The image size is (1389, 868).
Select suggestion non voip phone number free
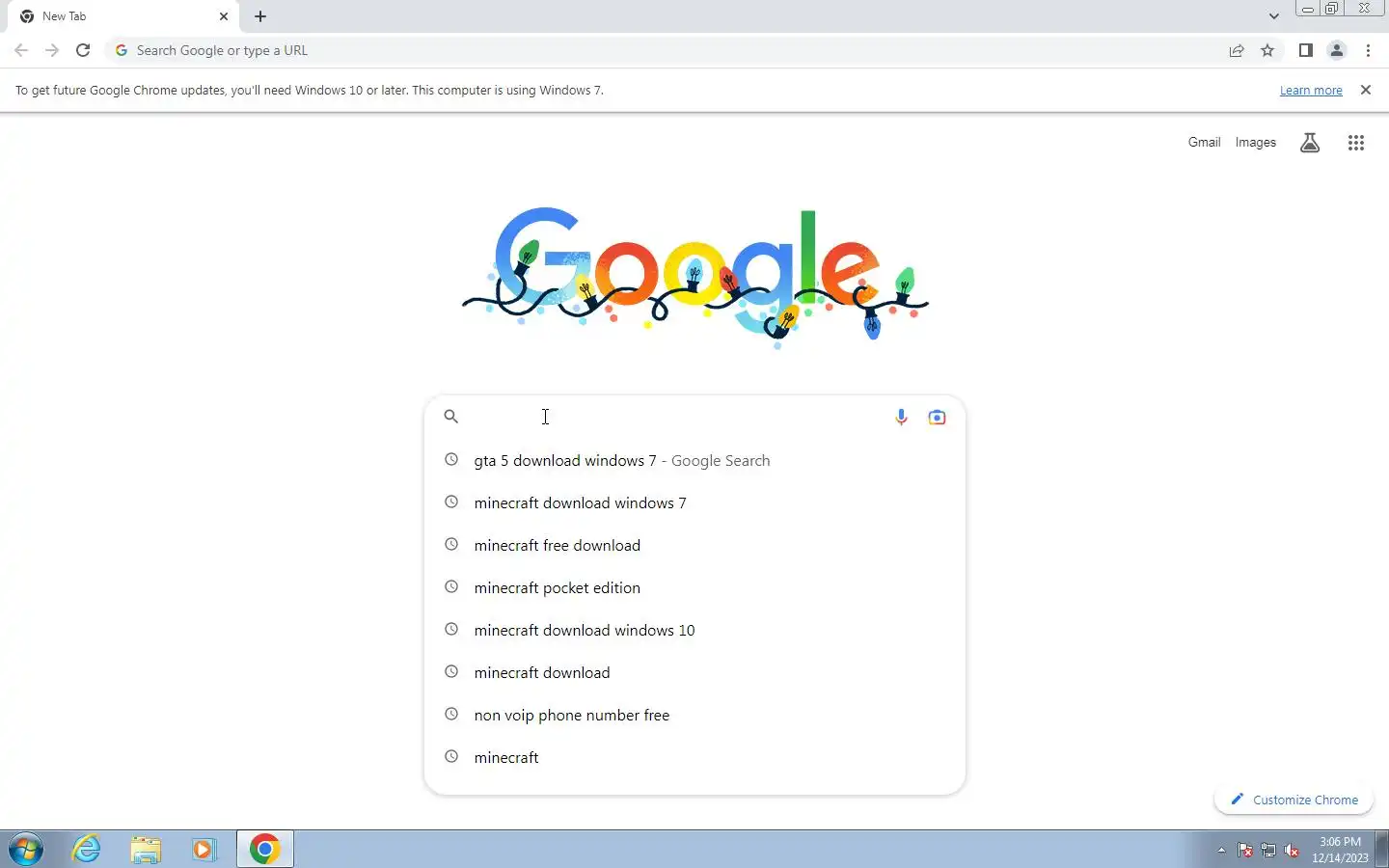point(694,715)
